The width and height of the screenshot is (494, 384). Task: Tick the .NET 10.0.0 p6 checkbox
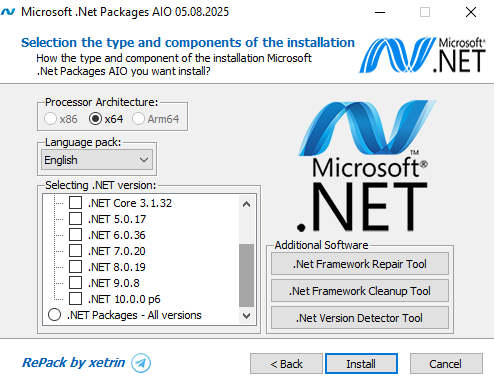75,299
